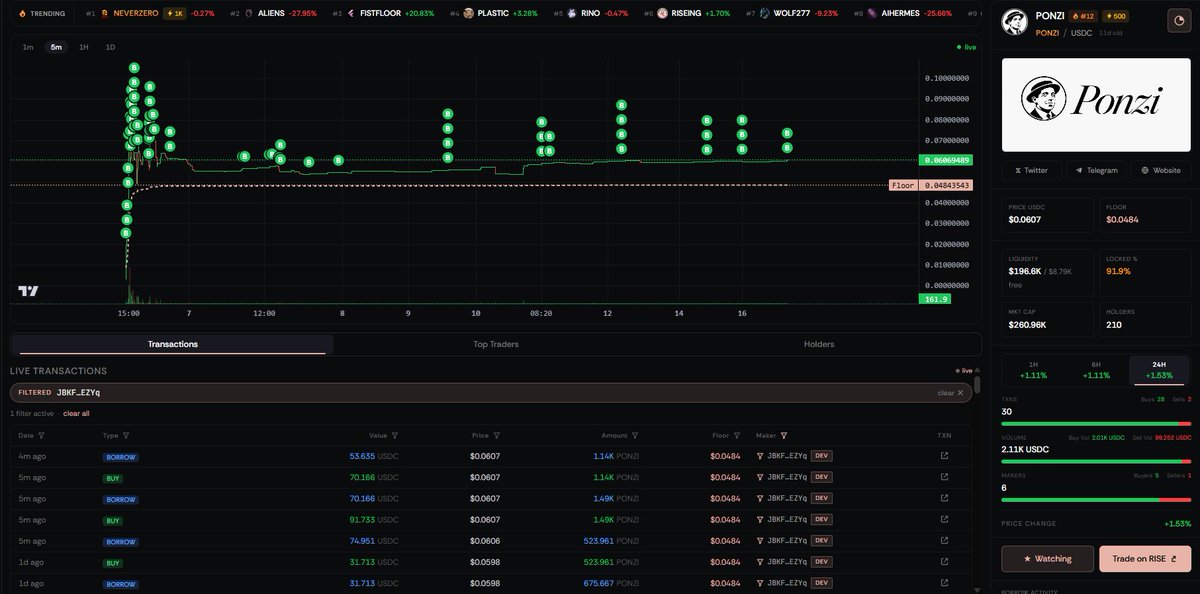
Task: Switch chart to the 1H interval
Action: (x=83, y=47)
